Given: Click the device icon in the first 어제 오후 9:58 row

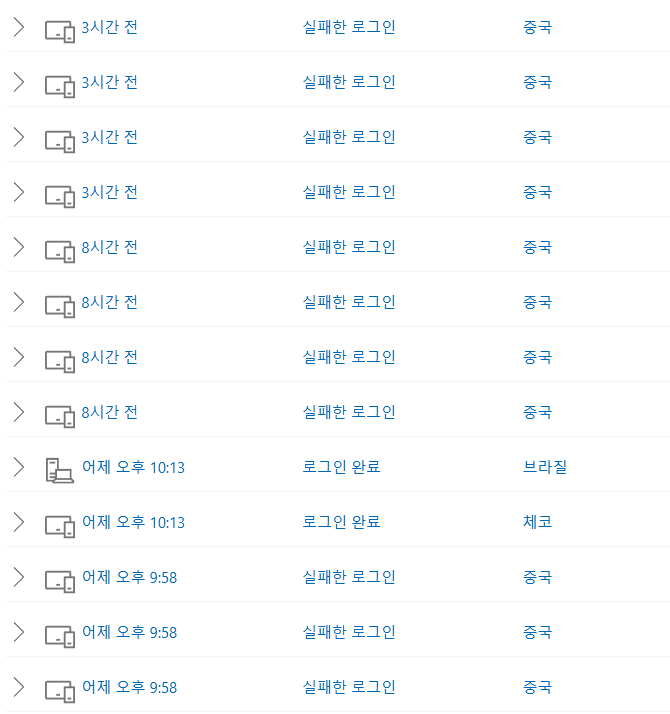Looking at the screenshot, I should point(60,578).
